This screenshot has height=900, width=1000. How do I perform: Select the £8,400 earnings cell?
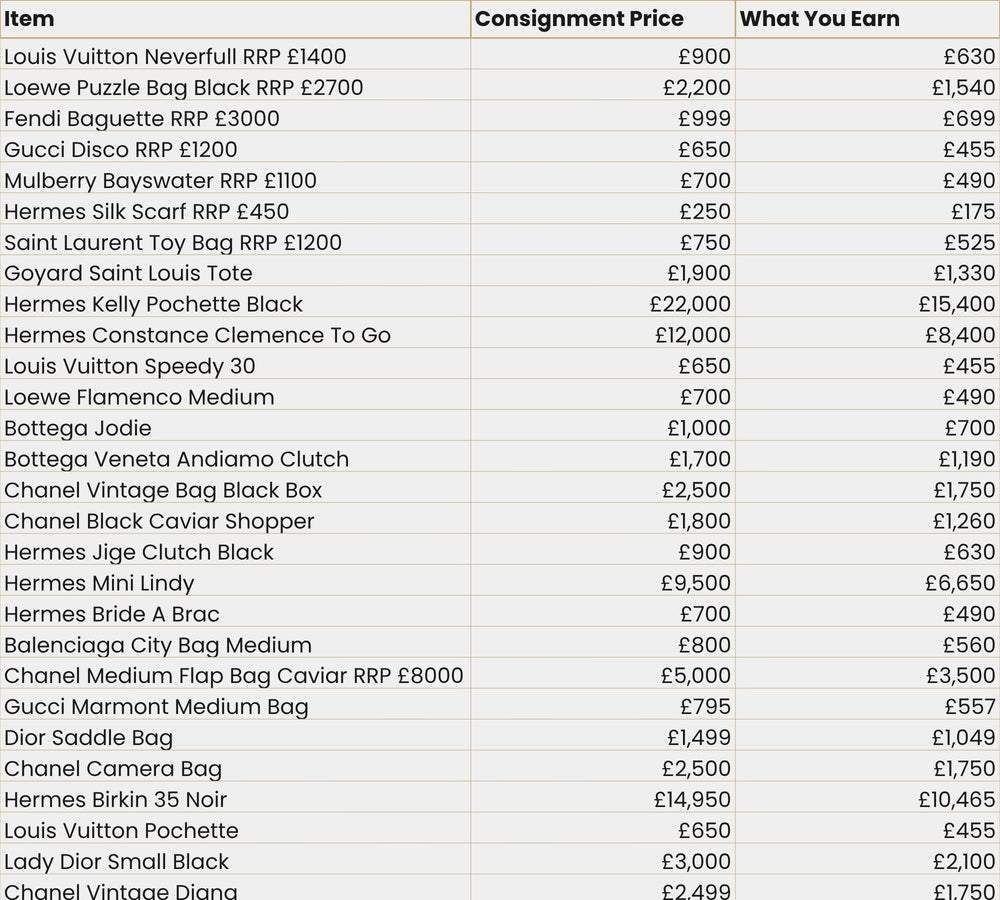[x=960, y=335]
